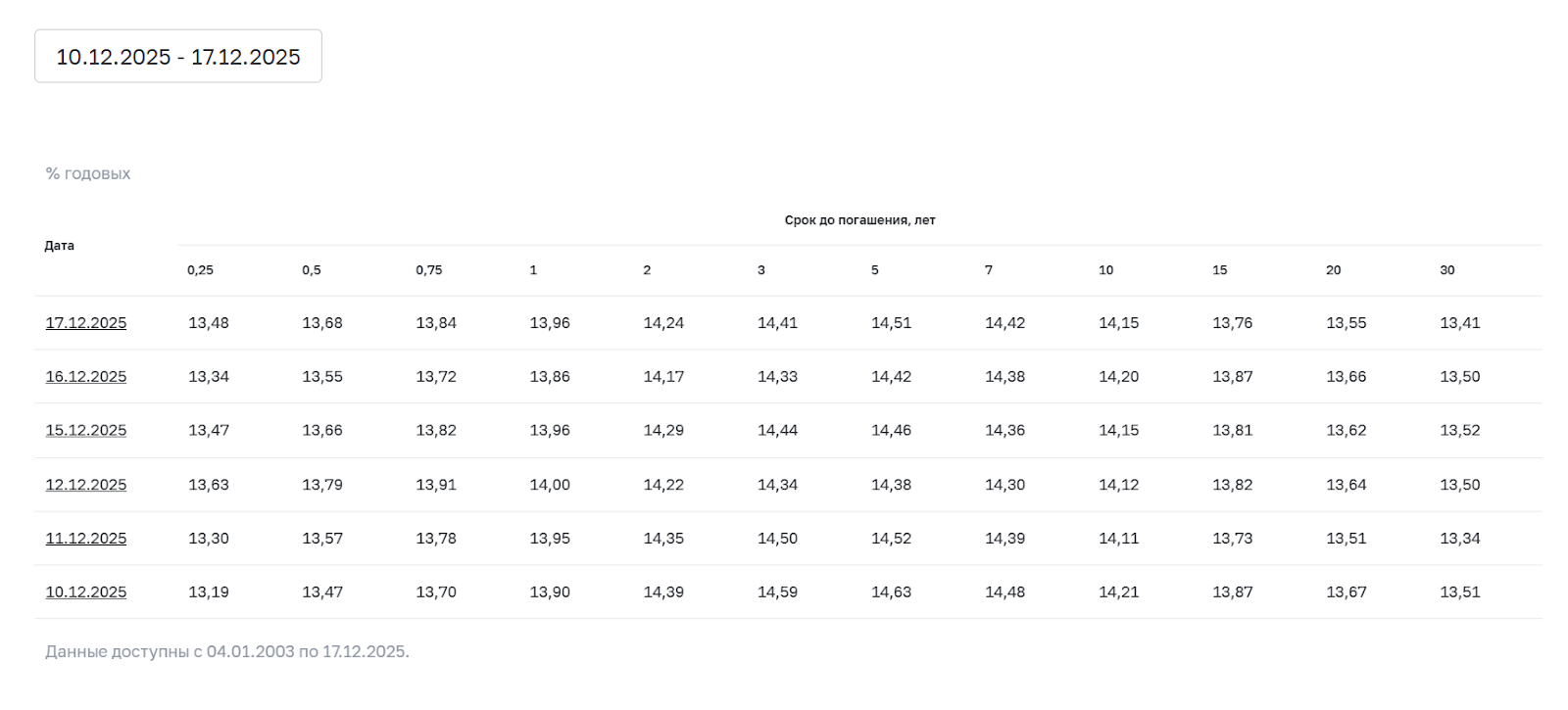The height and width of the screenshot is (710, 1568).
Task: Open the 15.12.2025 date link
Action: [86, 431]
